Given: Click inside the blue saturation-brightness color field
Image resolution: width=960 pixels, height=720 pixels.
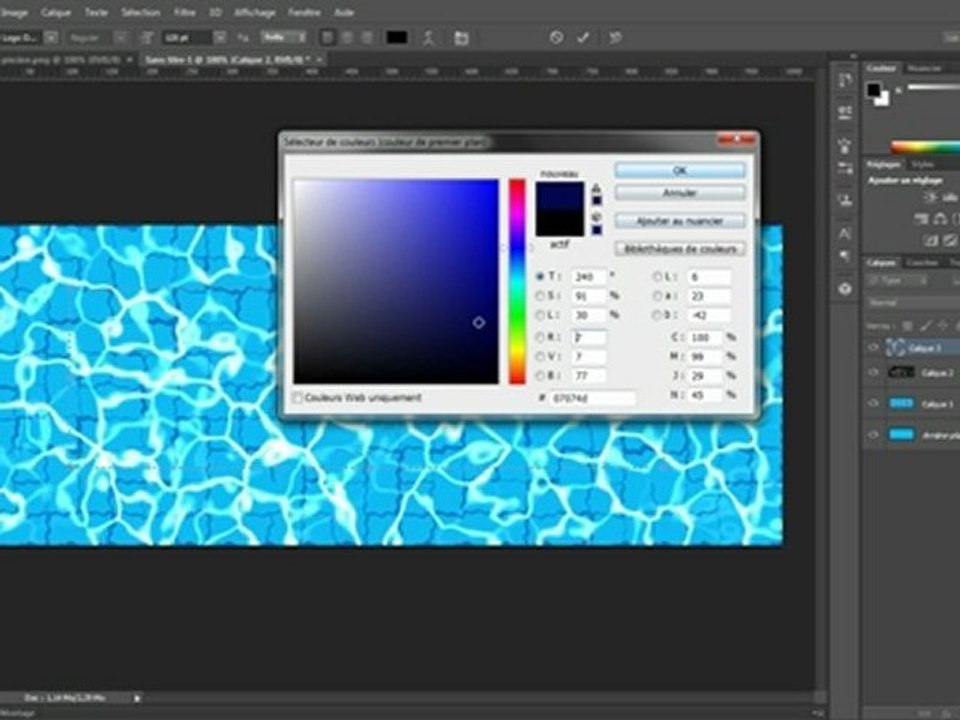Looking at the screenshot, I should click(x=396, y=282).
